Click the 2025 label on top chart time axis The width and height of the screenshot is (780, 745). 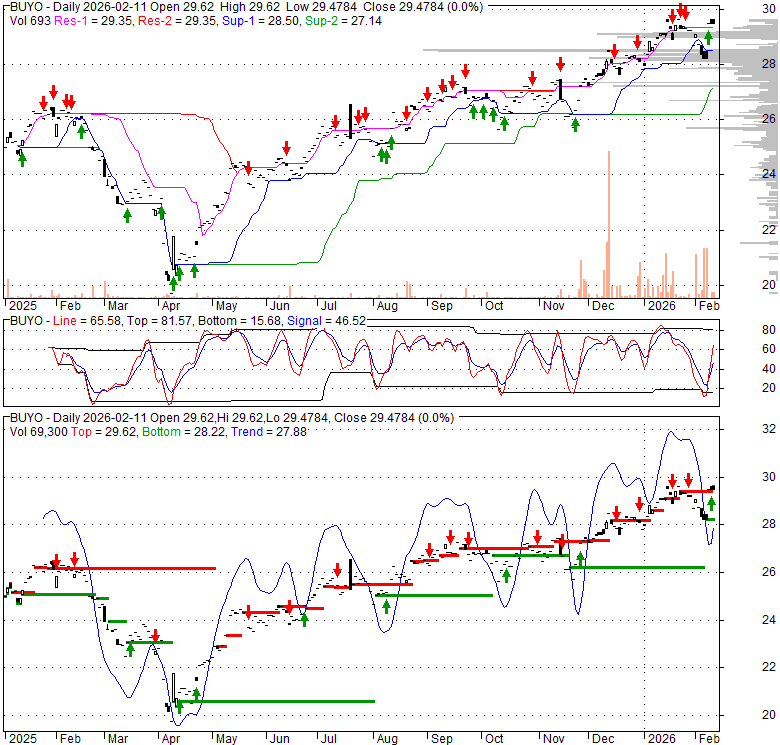point(23,306)
